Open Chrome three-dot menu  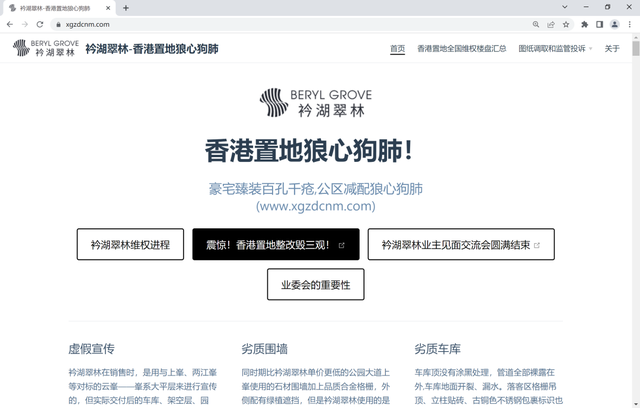pos(629,24)
